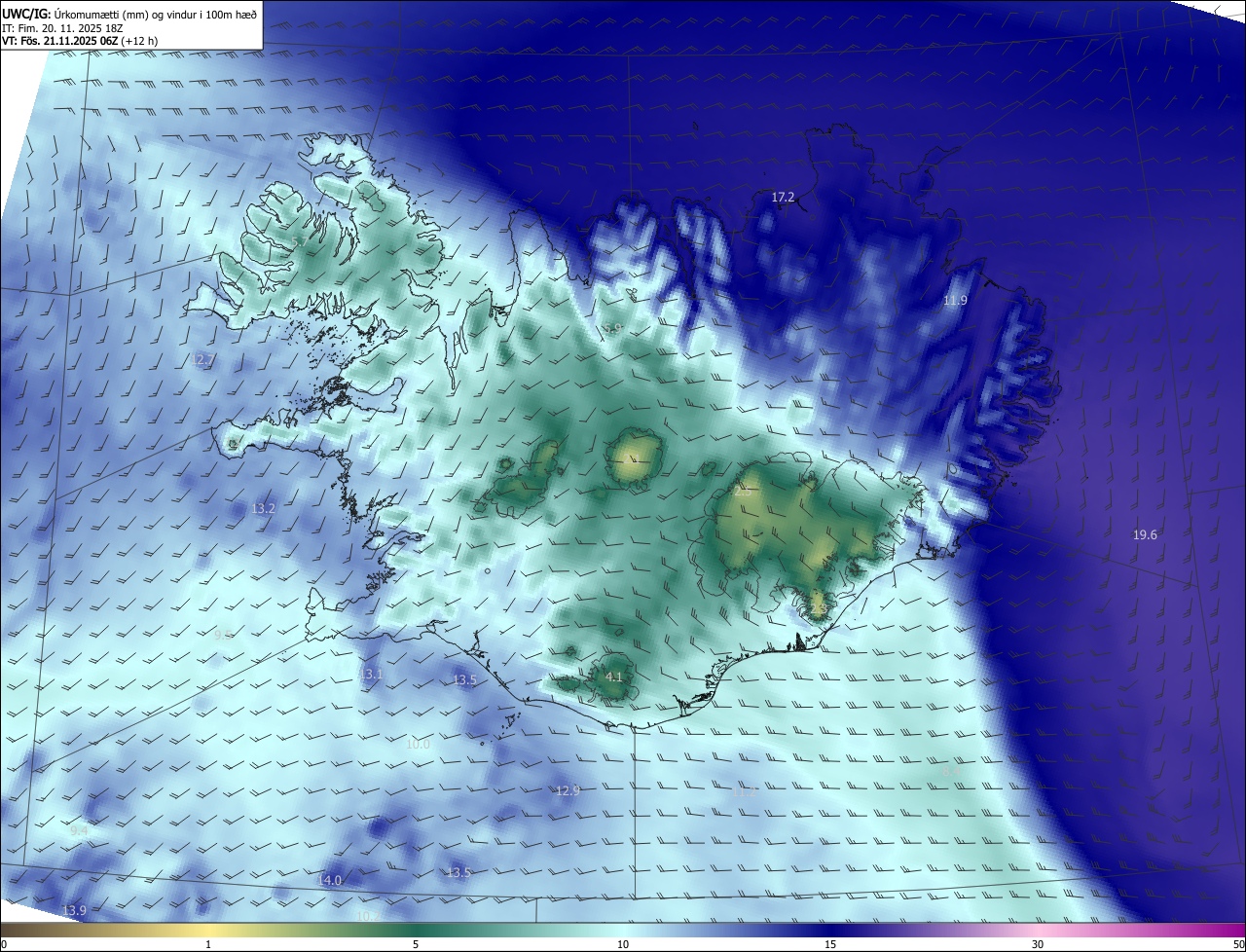Image resolution: width=1246 pixels, height=952 pixels.
Task: Click the 13.2 value on the map
Action: point(264,508)
